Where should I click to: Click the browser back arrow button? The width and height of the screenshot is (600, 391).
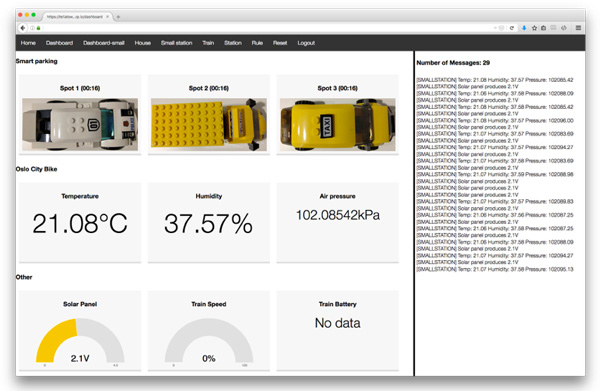click(x=23, y=28)
